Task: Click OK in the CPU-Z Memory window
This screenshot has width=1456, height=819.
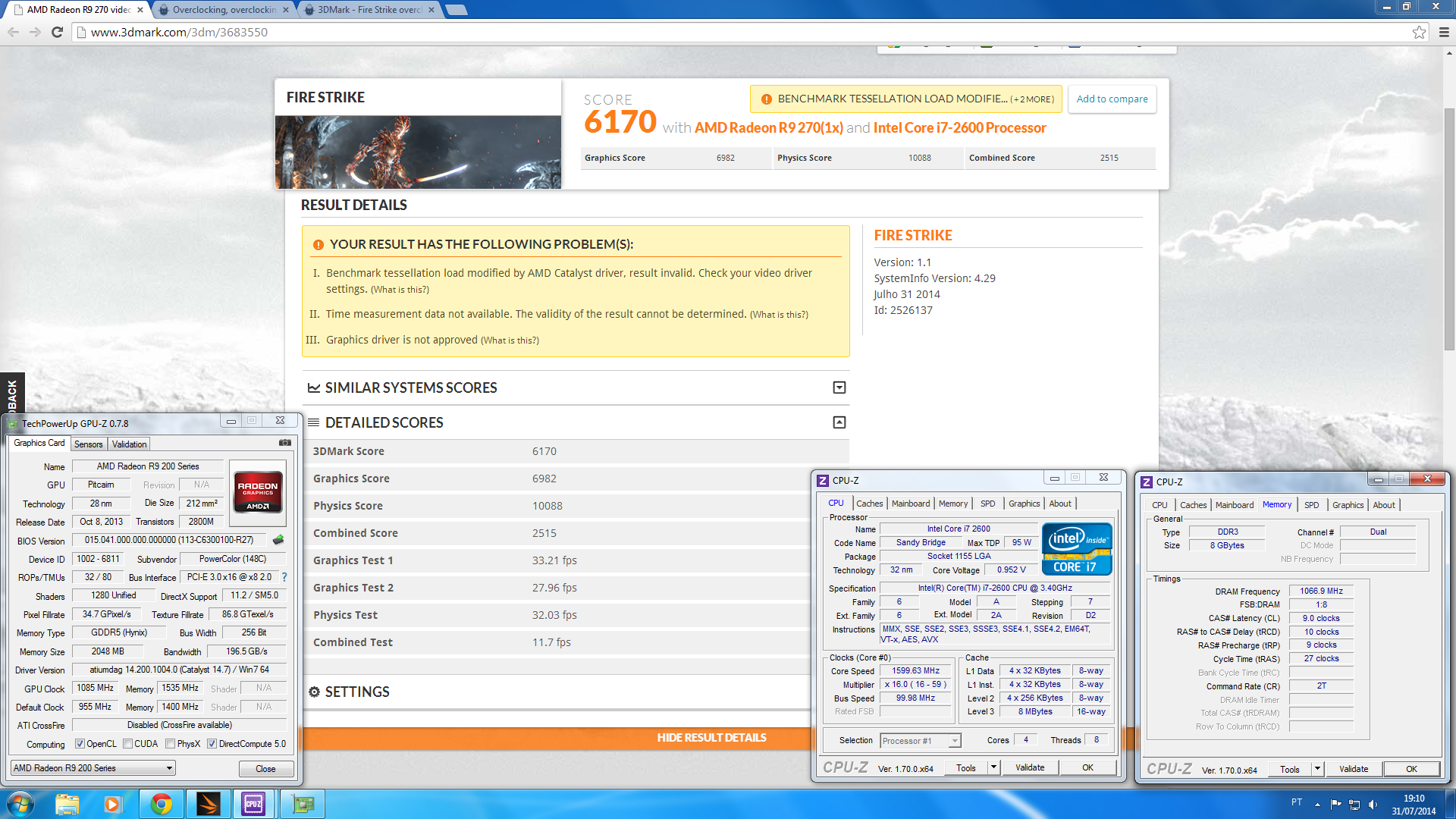Action: [1411, 769]
